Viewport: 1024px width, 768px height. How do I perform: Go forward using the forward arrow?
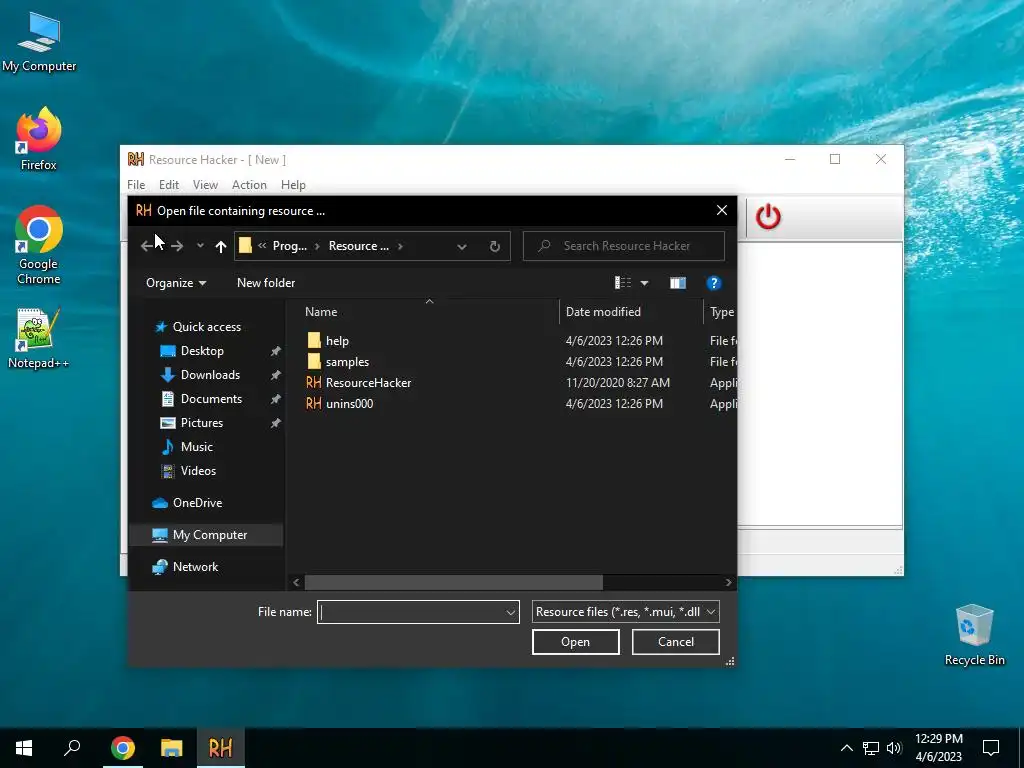pos(177,246)
